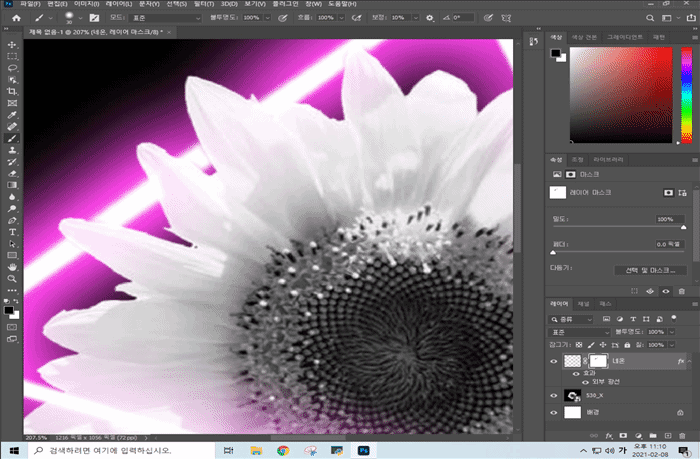This screenshot has height=459, width=700.
Task: Create a new group folder icon
Action: tap(653, 435)
